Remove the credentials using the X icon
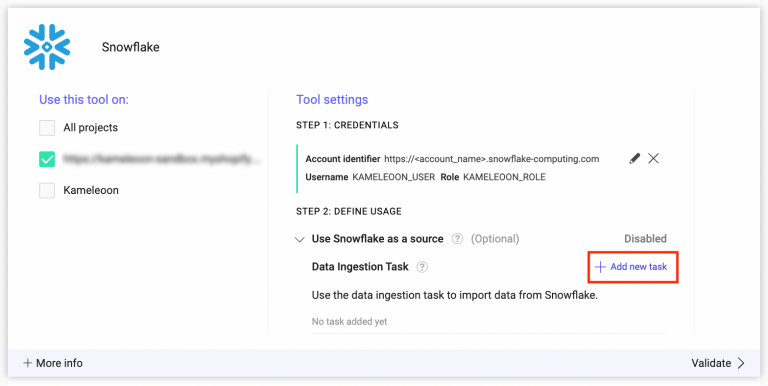768x386 pixels. pyautogui.click(x=653, y=159)
